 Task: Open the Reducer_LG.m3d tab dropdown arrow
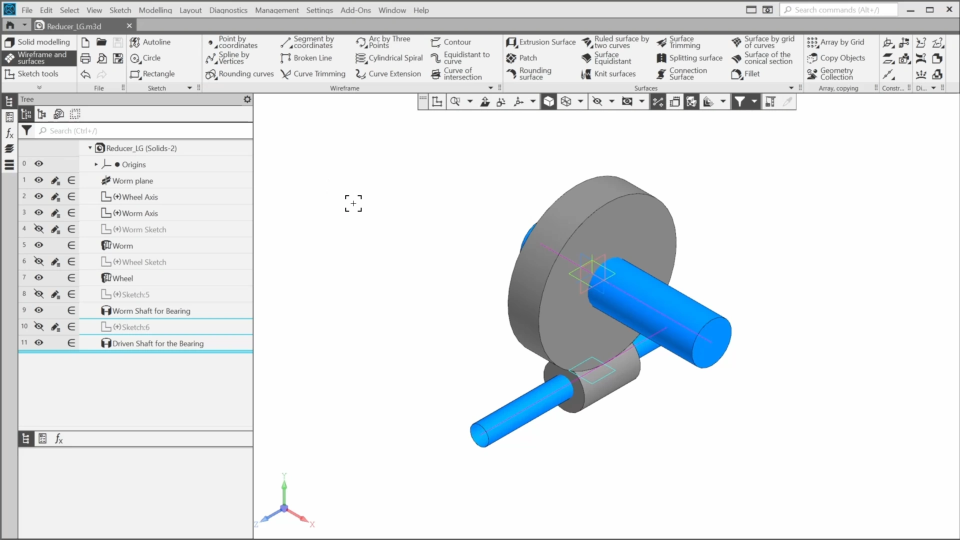24,25
